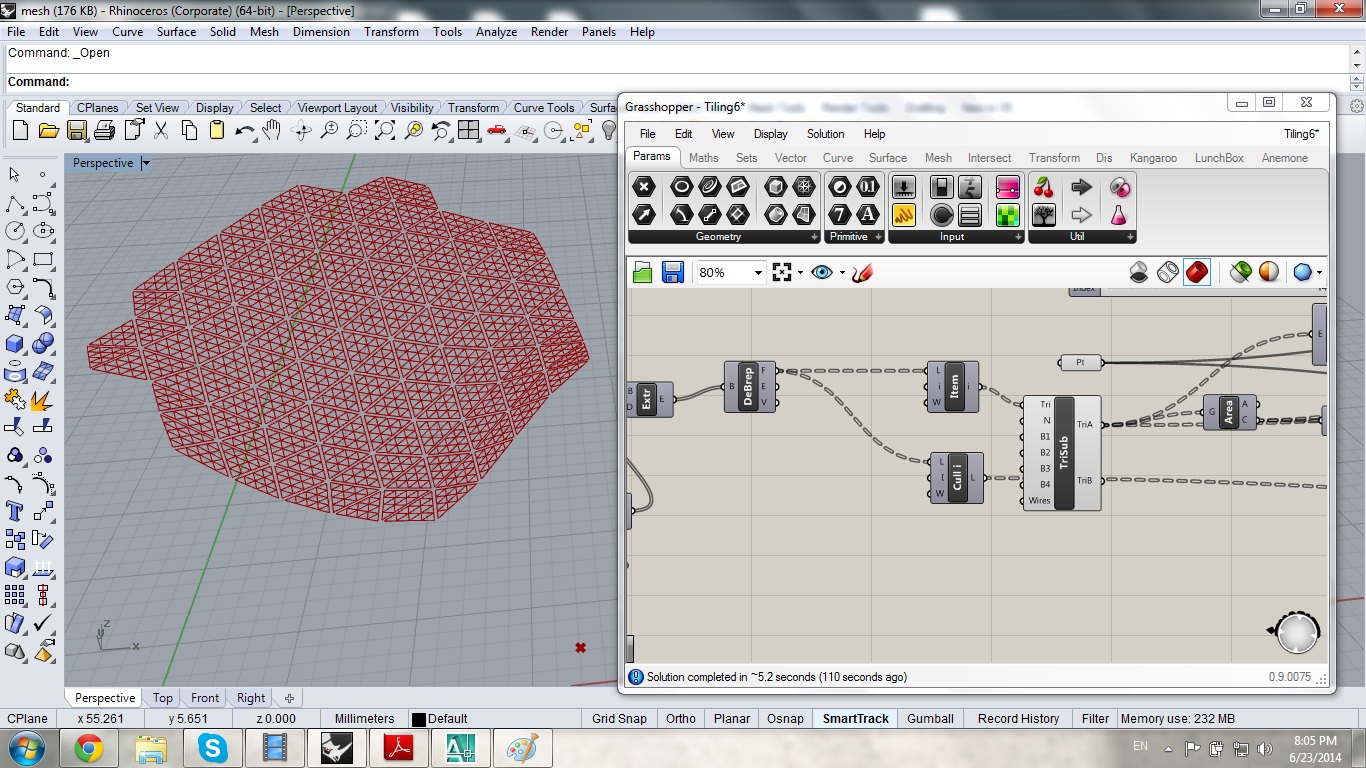This screenshot has width=1366, height=768.
Task: Add a Mesh parameter from Geometry panel
Action: click(803, 187)
